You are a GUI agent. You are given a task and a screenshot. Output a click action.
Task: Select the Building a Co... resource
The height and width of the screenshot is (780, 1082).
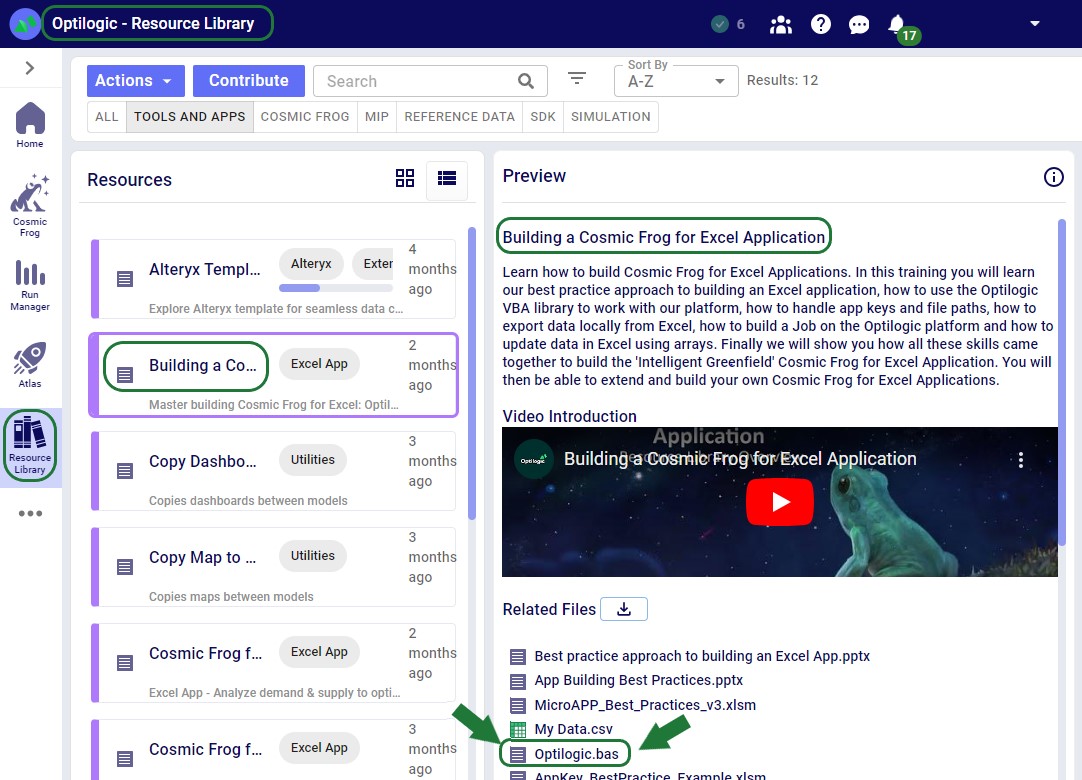point(273,375)
